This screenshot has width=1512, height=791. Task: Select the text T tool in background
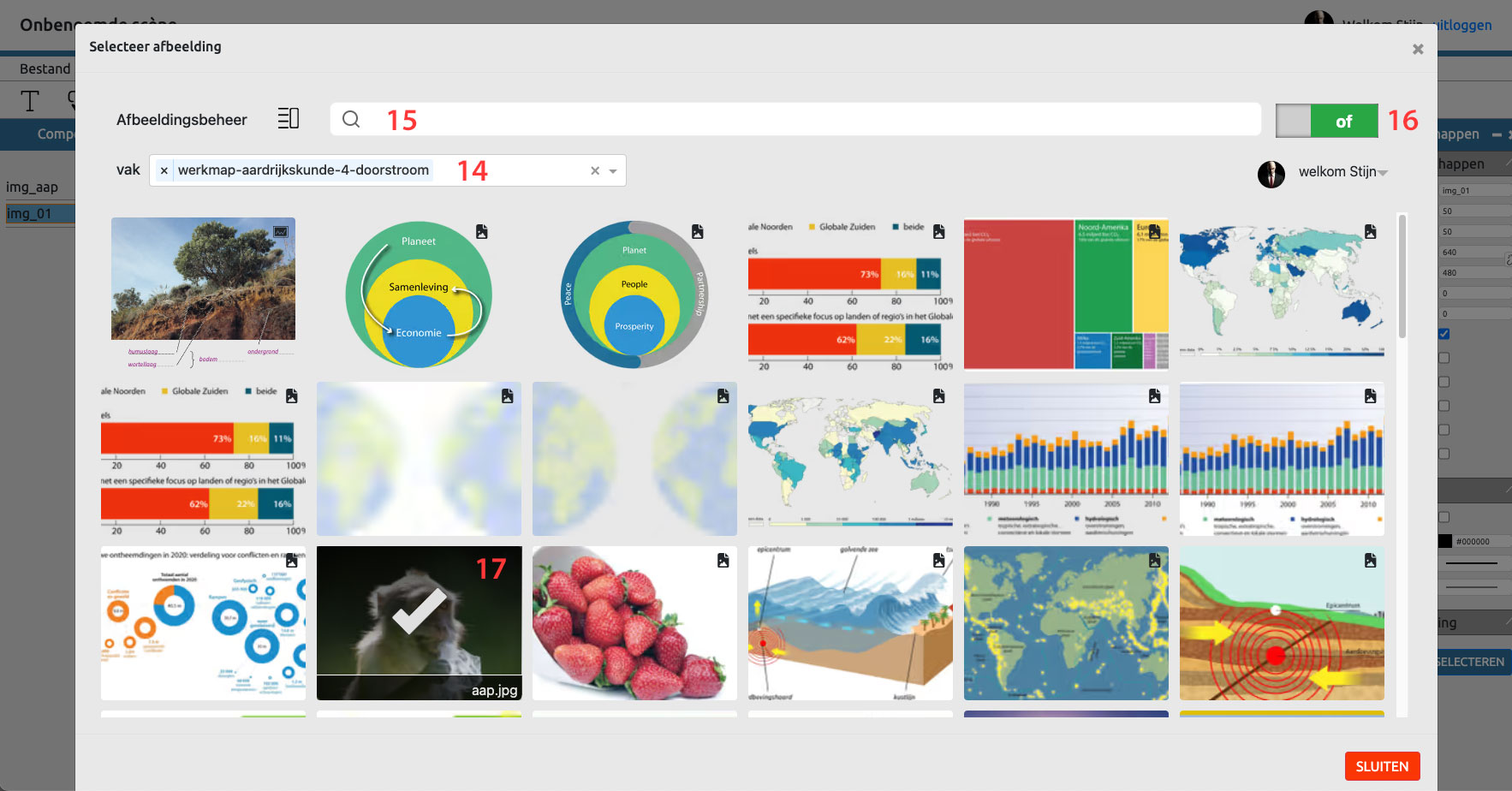(30, 101)
